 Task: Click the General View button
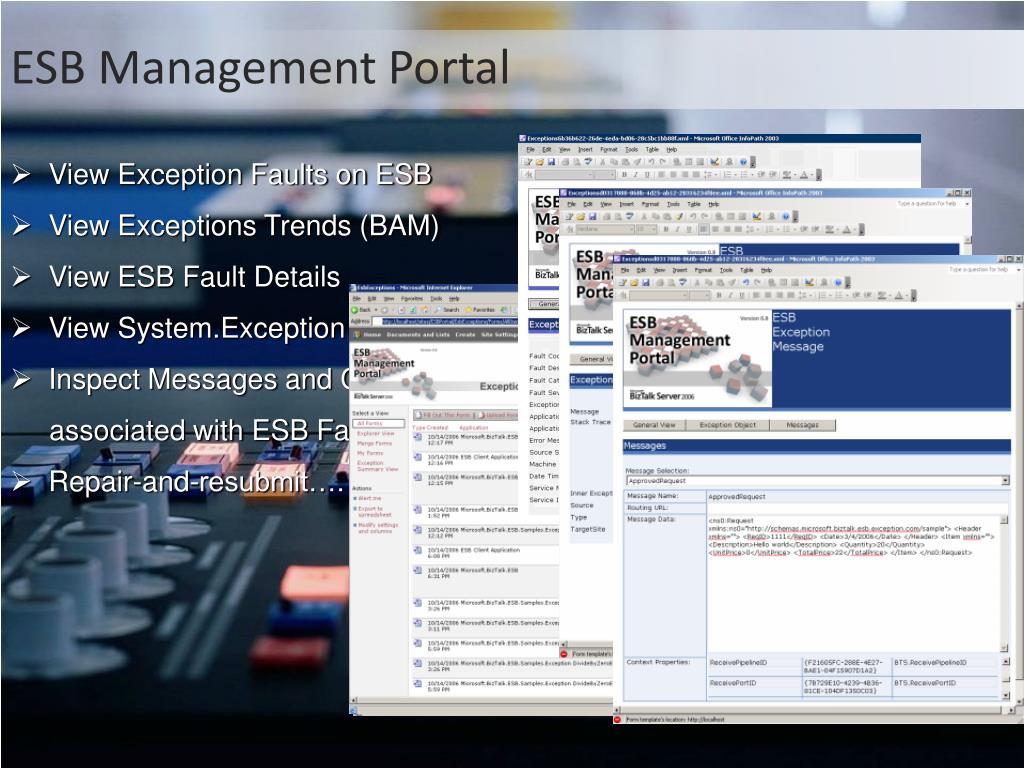(x=654, y=425)
